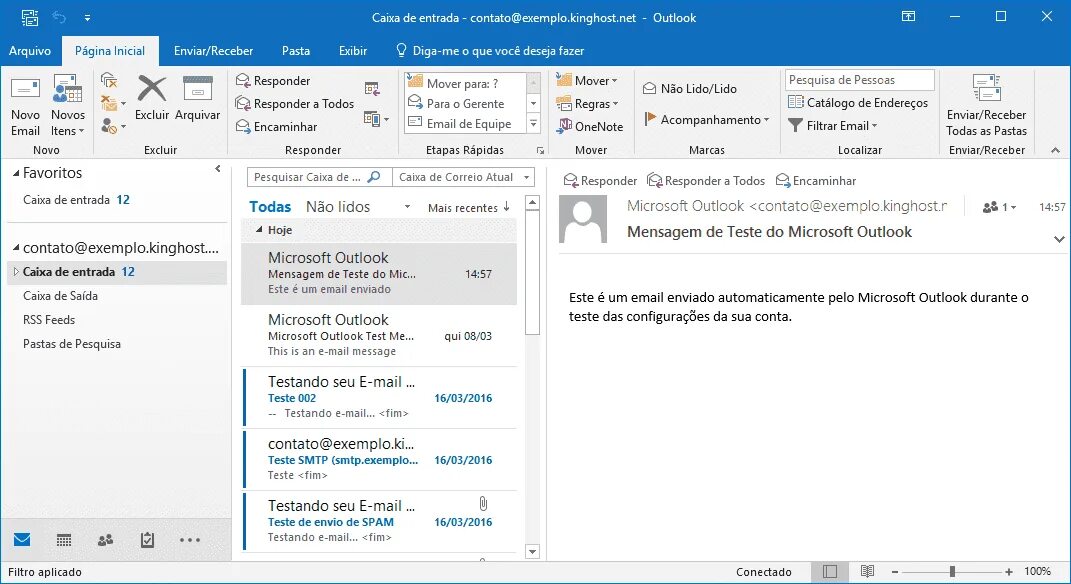This screenshot has width=1071, height=584.
Task: Select quick step Mover para: ?
Action: (465, 83)
